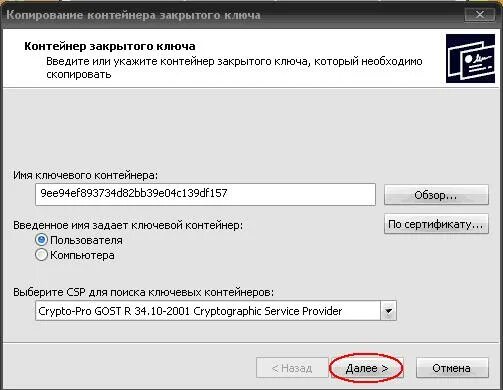The width and height of the screenshot is (503, 390).
Task: Click the word 'Пользователя' label text
Action: [86, 240]
